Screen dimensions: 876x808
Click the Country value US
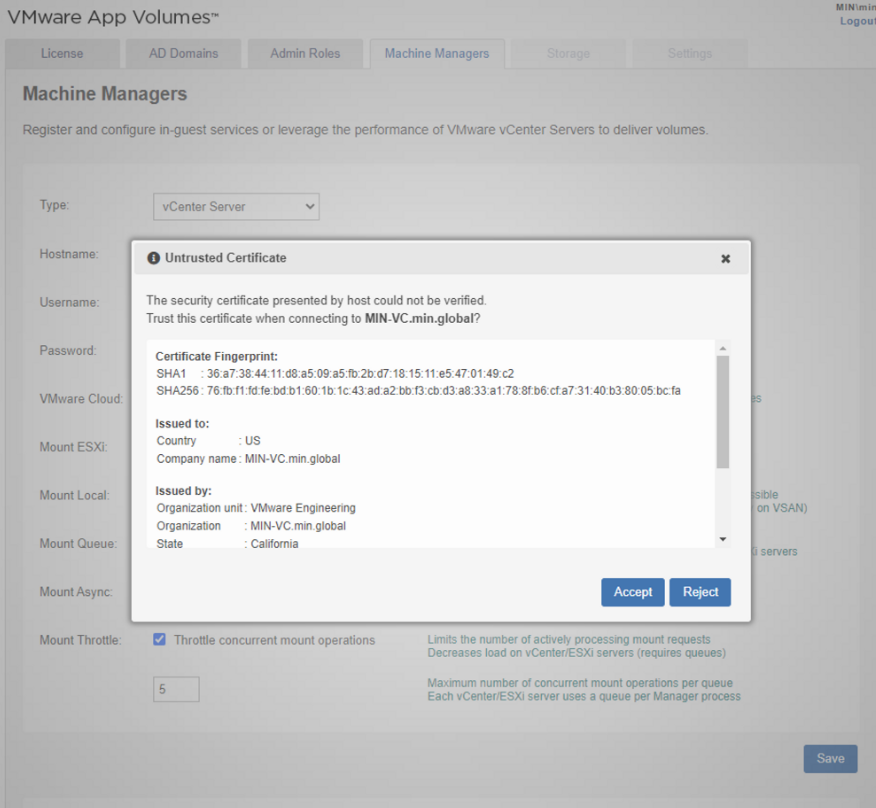coord(253,441)
